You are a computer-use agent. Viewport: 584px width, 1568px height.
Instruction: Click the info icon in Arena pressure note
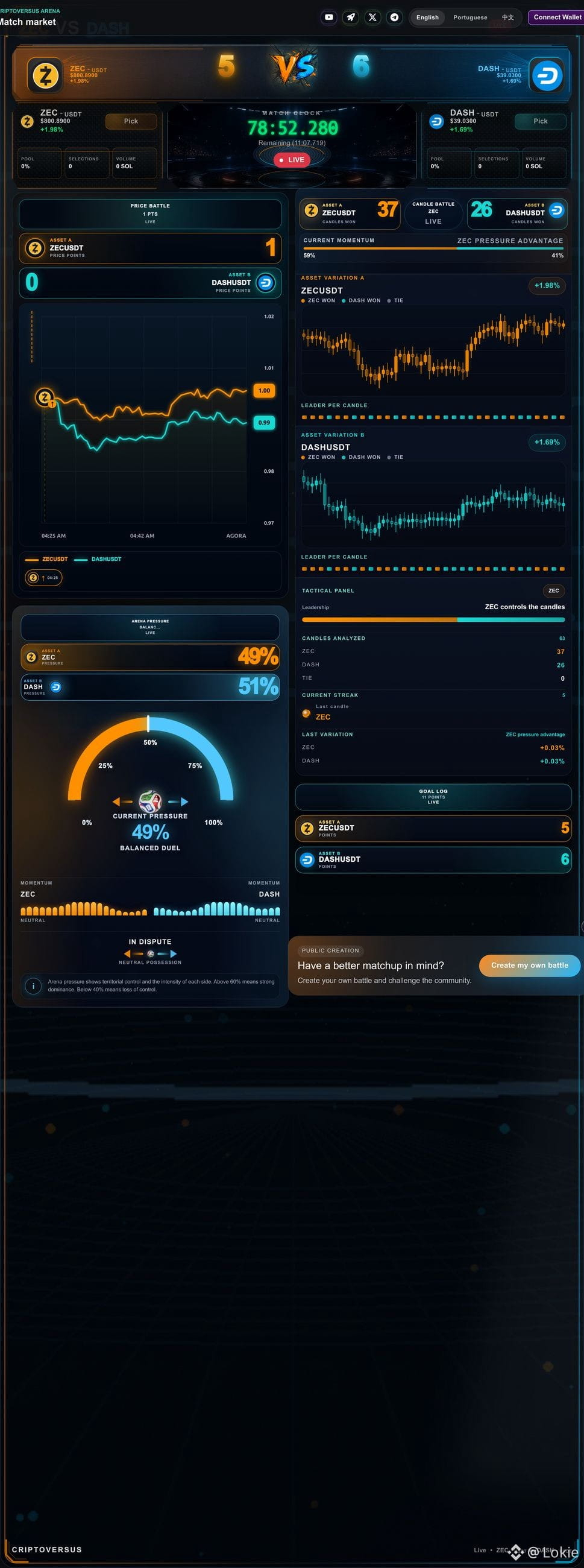pyautogui.click(x=34, y=985)
